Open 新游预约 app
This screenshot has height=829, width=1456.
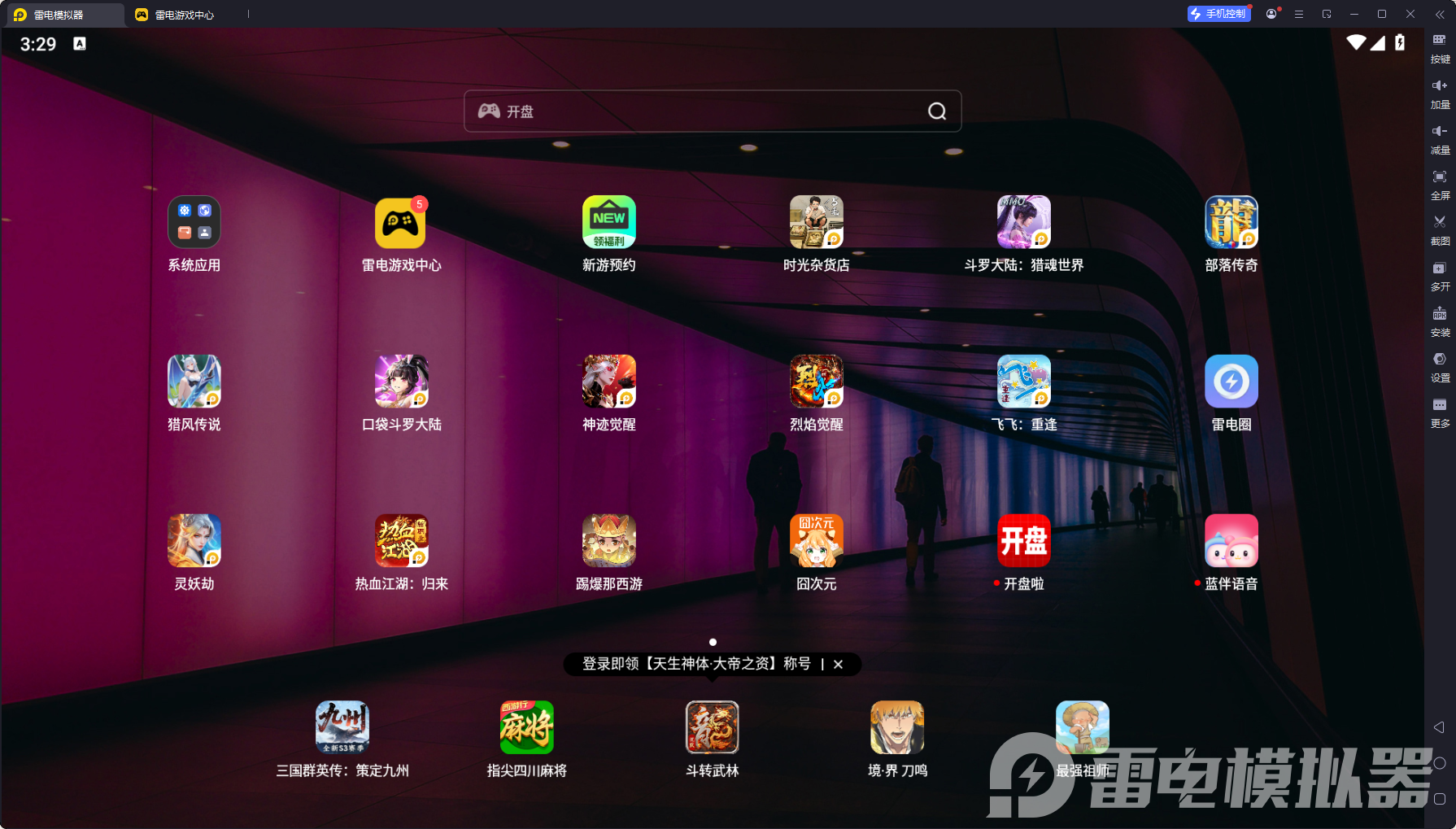pos(608,222)
